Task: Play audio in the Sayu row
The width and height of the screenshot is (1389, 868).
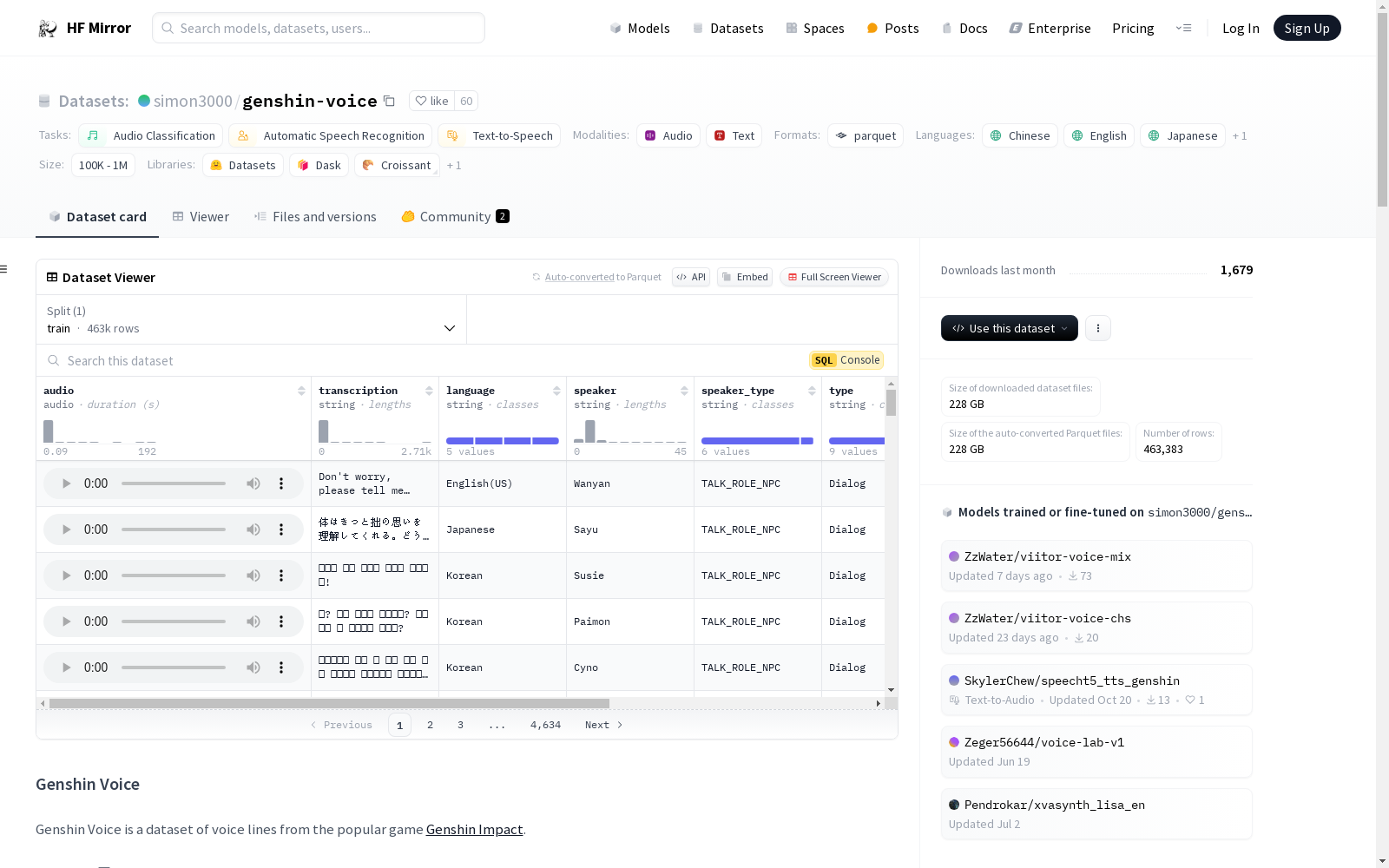Action: pos(66,529)
